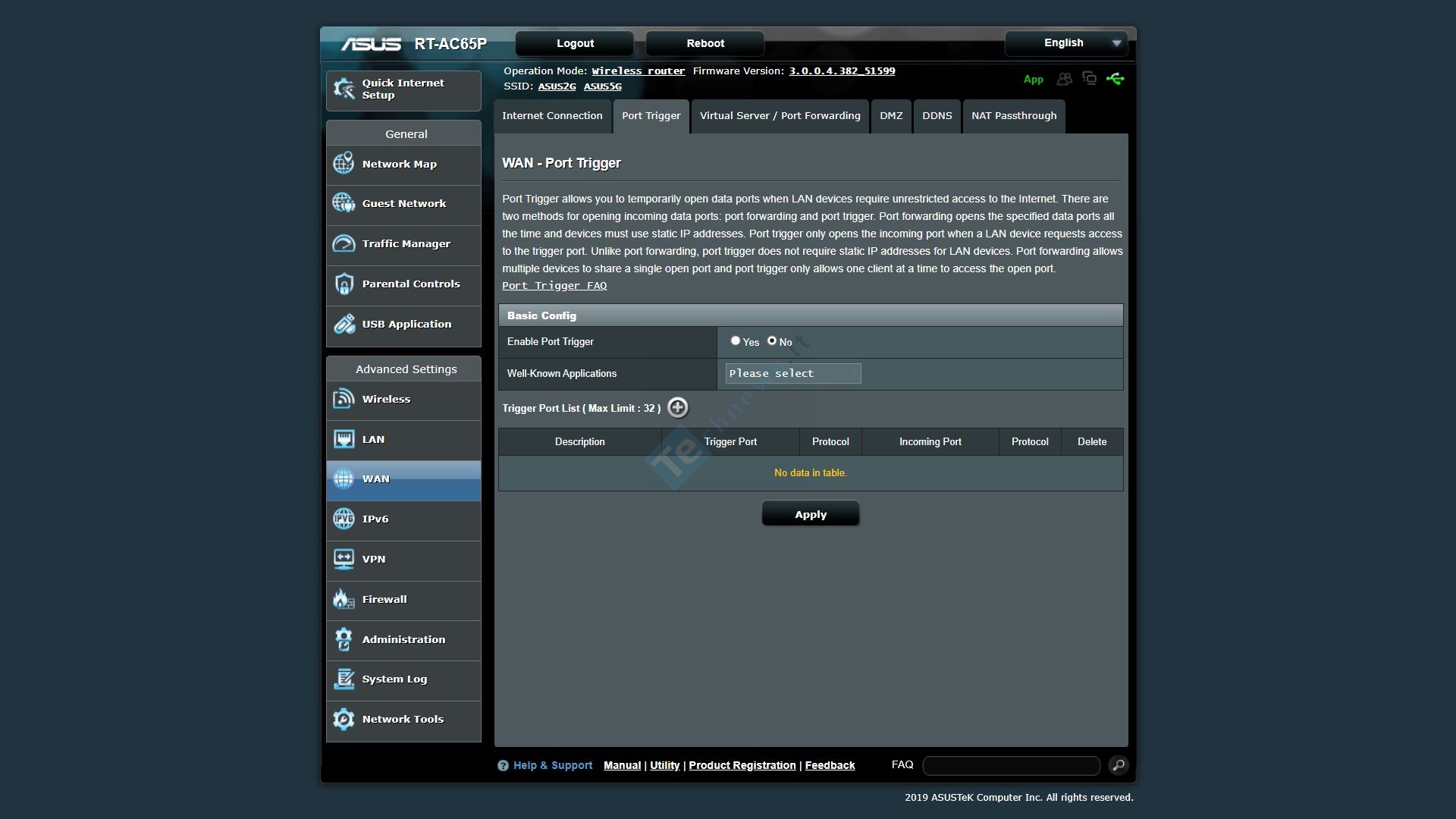The image size is (1456, 819).
Task: Click the ASUS logo
Action: coord(371,44)
